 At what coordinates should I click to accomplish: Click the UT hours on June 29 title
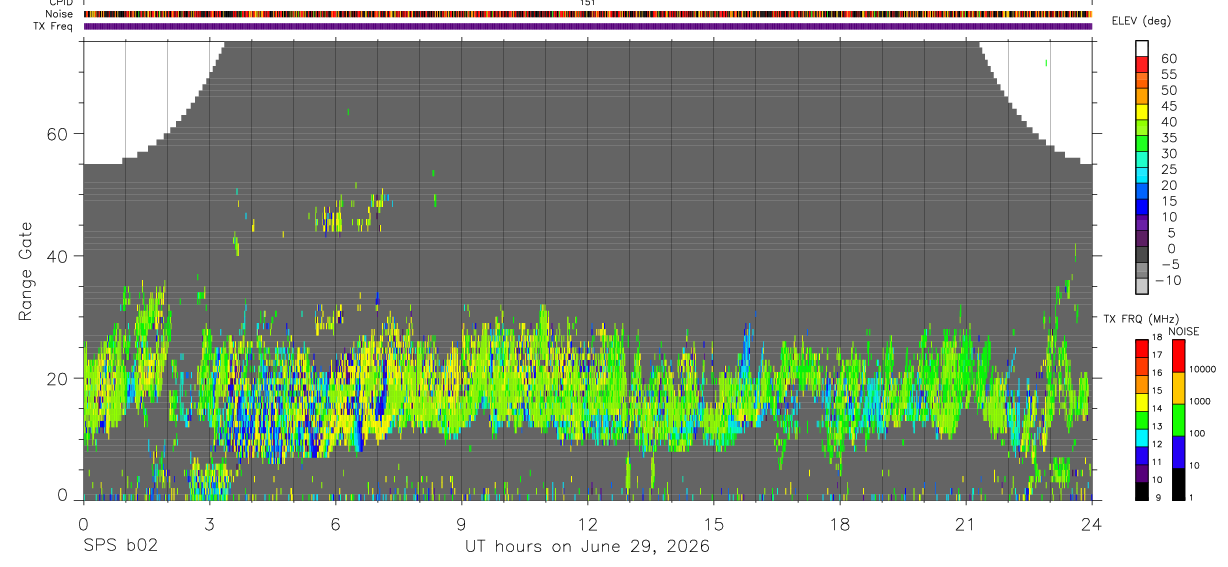[587, 546]
